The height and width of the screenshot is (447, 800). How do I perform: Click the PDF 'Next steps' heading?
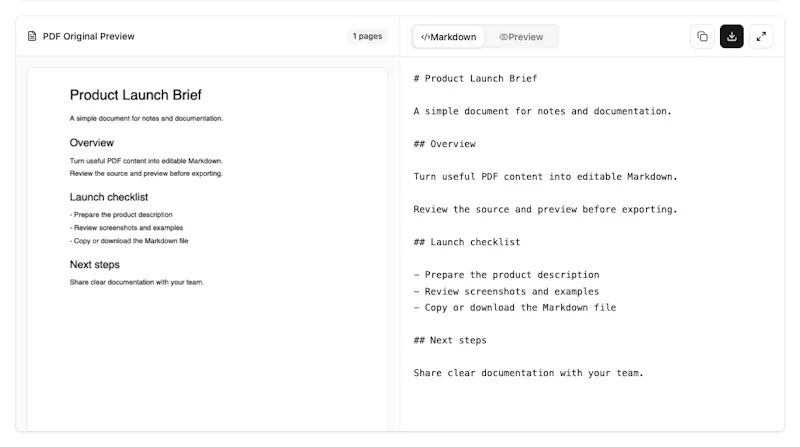[95, 264]
